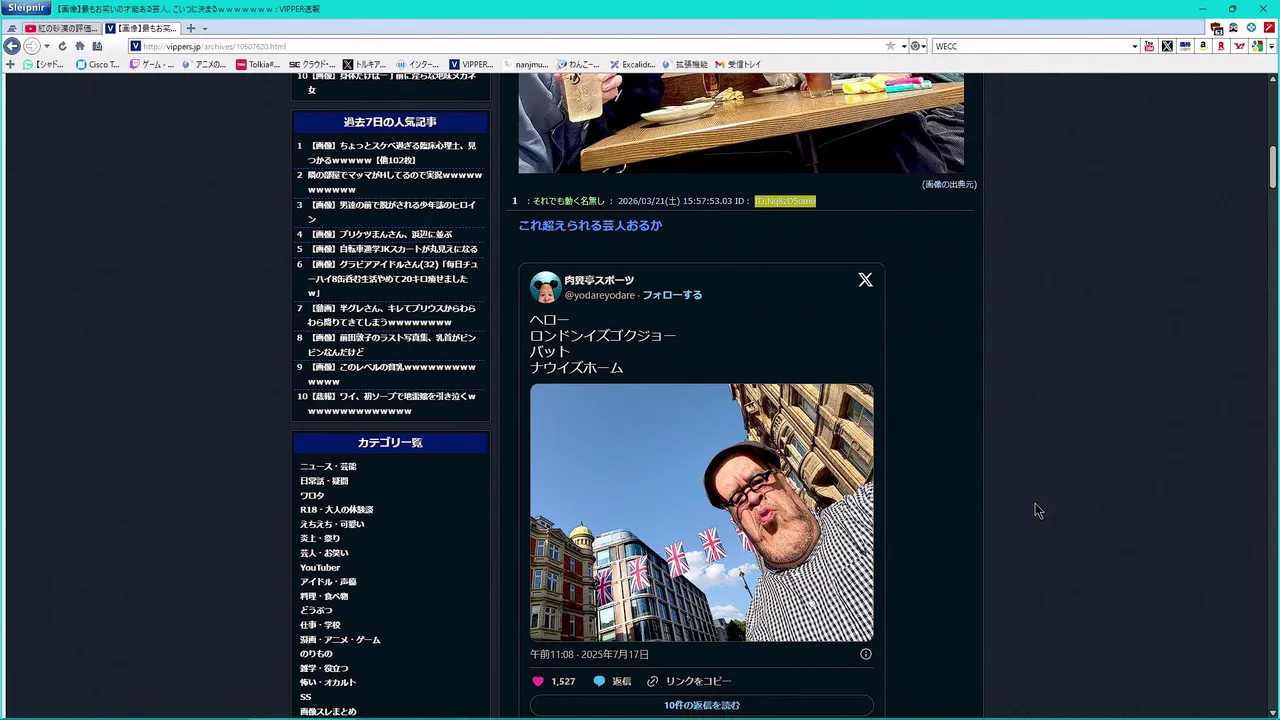Click フォローする on the tweet

click(x=672, y=295)
